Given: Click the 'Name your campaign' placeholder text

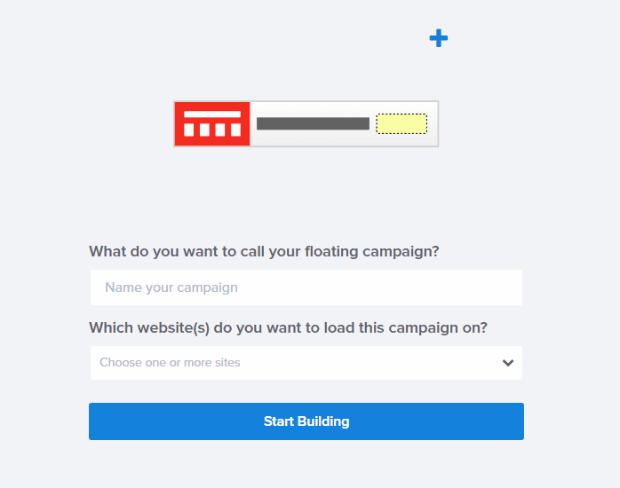Looking at the screenshot, I should (x=171, y=288).
